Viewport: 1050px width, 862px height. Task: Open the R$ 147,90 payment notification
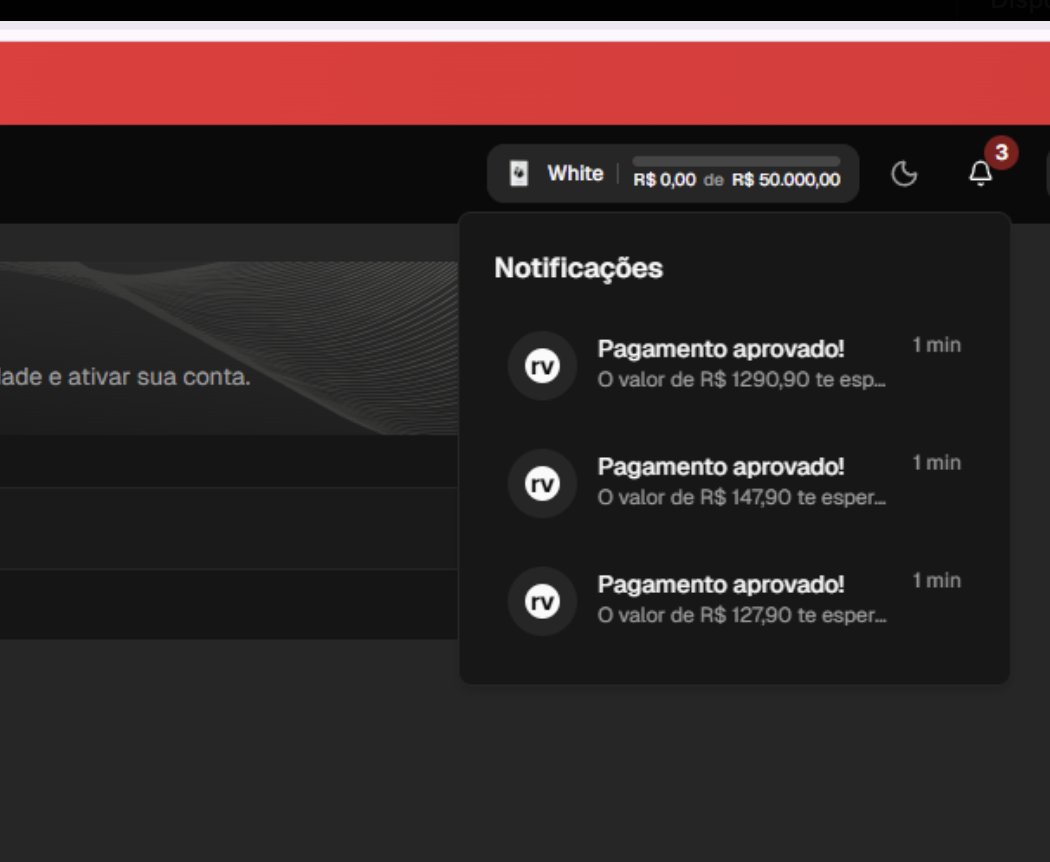pyautogui.click(x=735, y=483)
